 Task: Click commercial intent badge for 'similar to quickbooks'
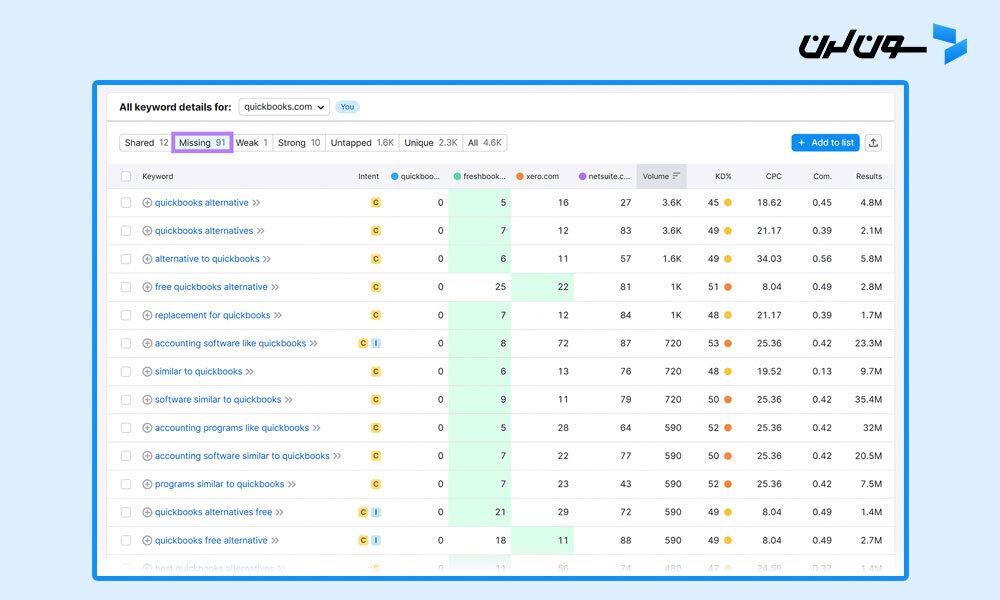376,371
